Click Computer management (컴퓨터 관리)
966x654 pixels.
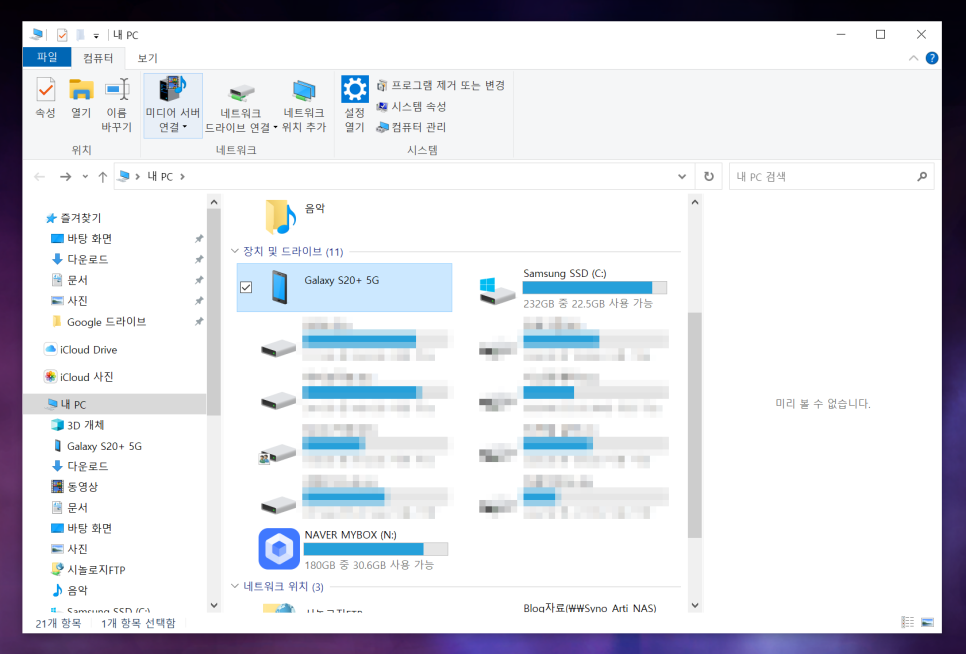(x=411, y=127)
